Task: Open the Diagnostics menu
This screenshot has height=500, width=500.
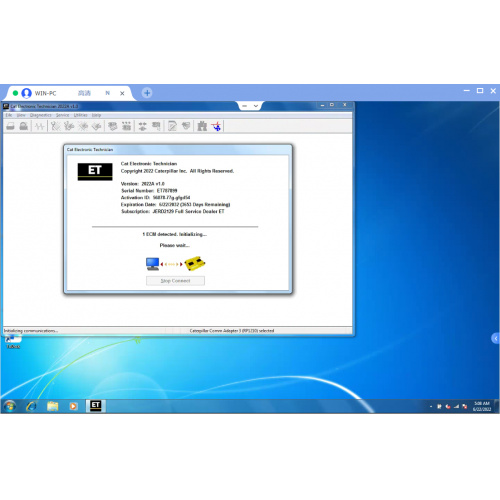Action: (41, 115)
